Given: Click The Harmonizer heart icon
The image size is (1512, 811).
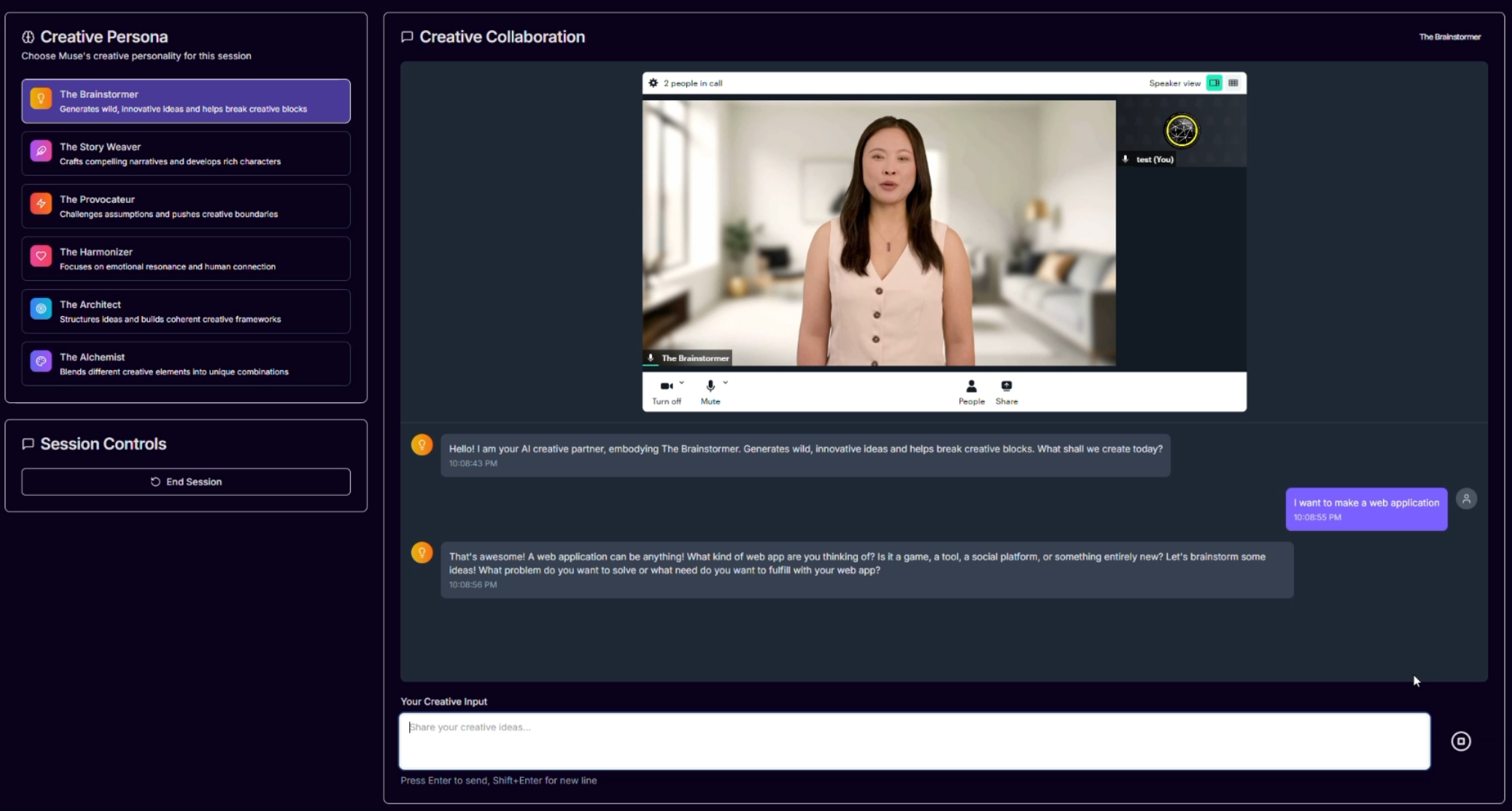Looking at the screenshot, I should click(x=41, y=256).
